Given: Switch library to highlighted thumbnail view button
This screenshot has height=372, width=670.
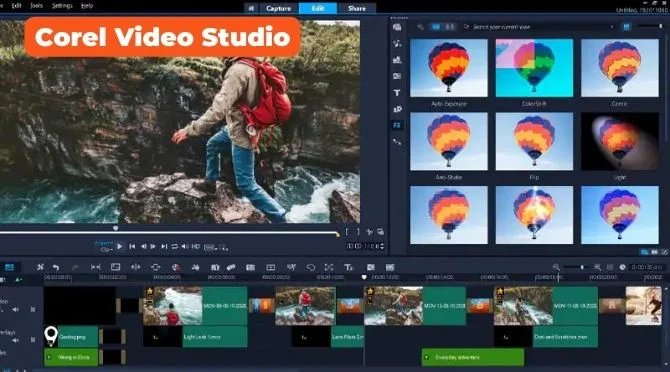Looking at the screenshot, I should 626,27.
